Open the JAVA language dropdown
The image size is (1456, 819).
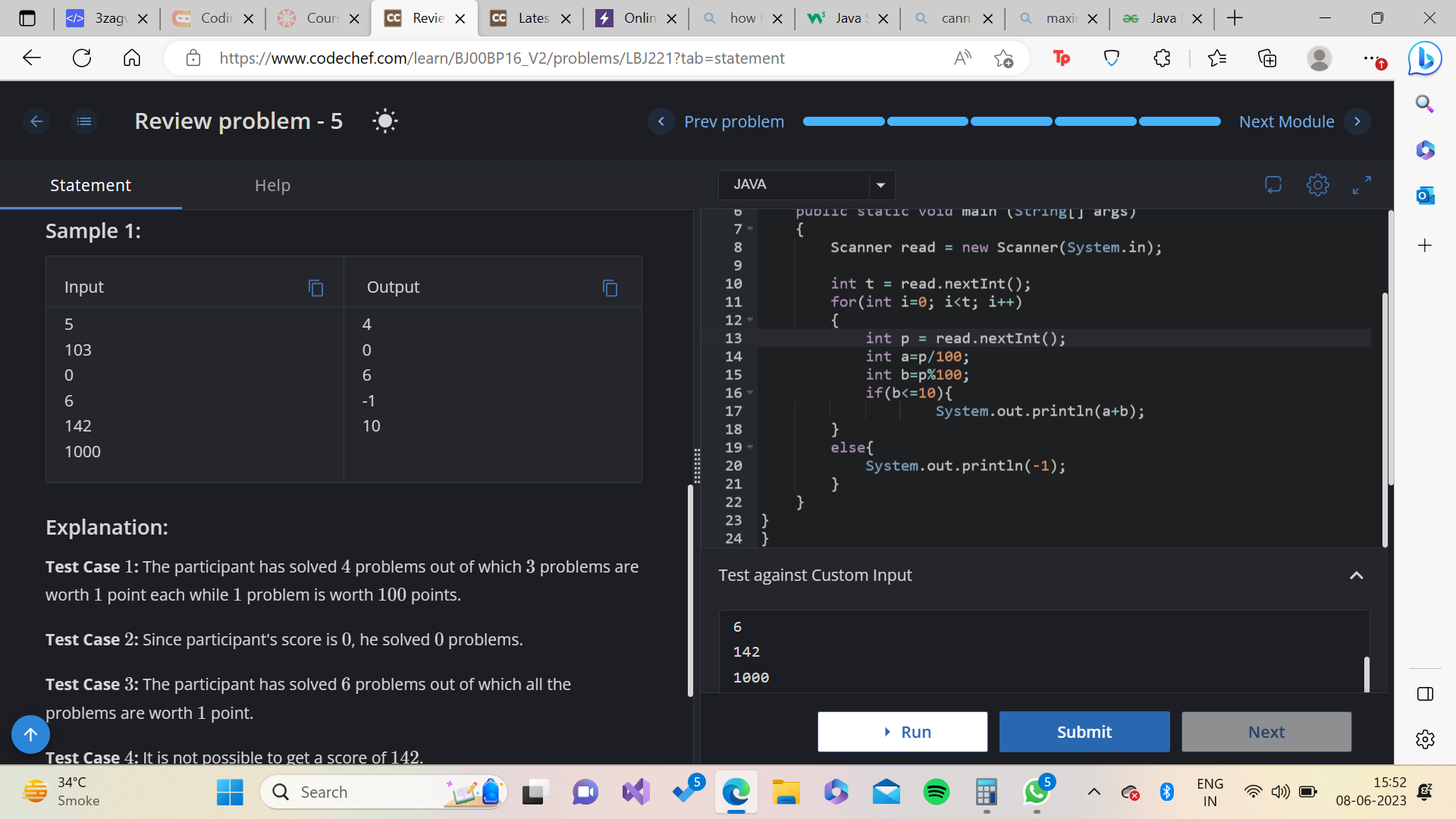tap(806, 184)
